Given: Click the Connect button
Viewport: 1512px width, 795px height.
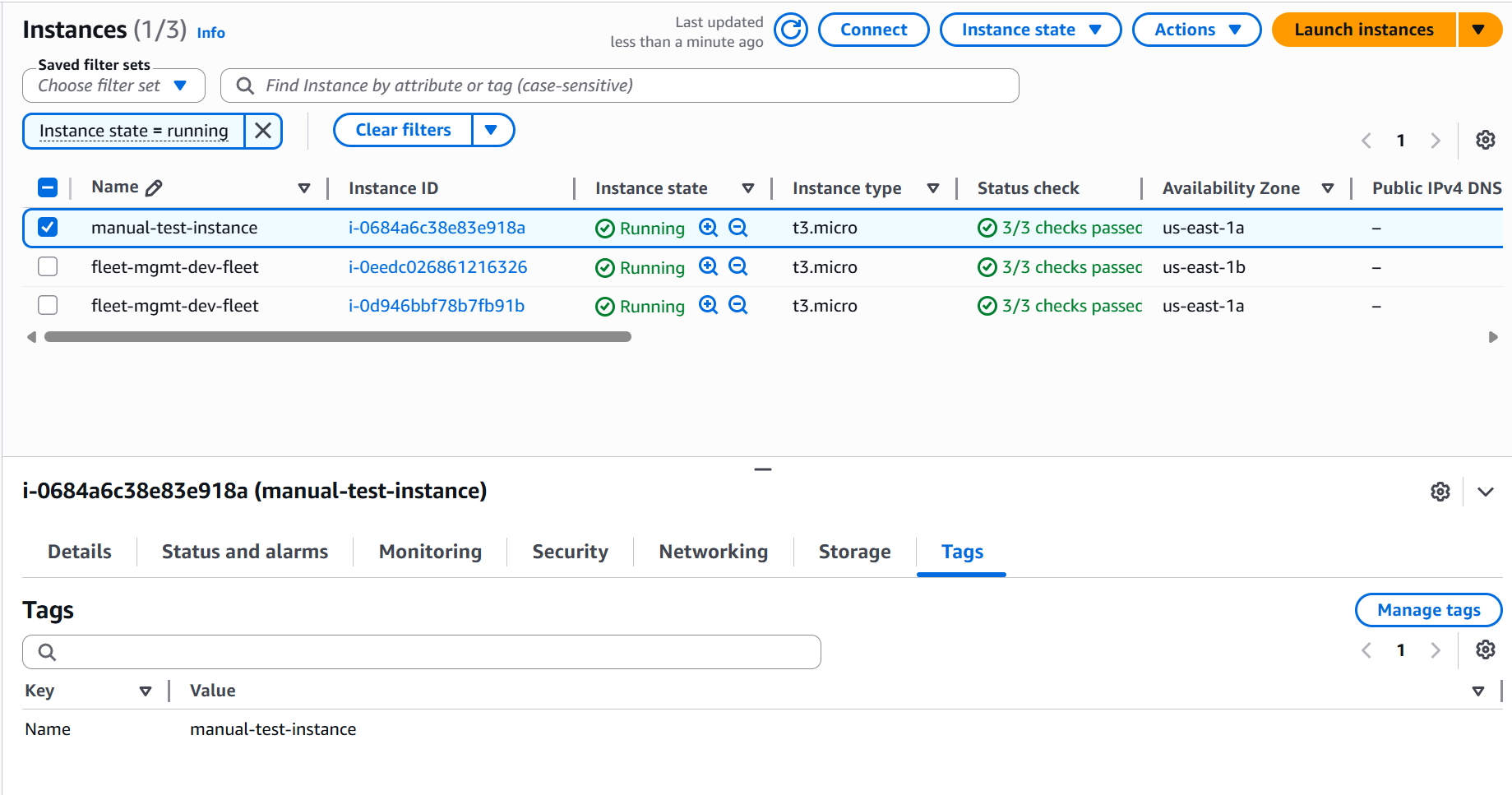Looking at the screenshot, I should [873, 30].
